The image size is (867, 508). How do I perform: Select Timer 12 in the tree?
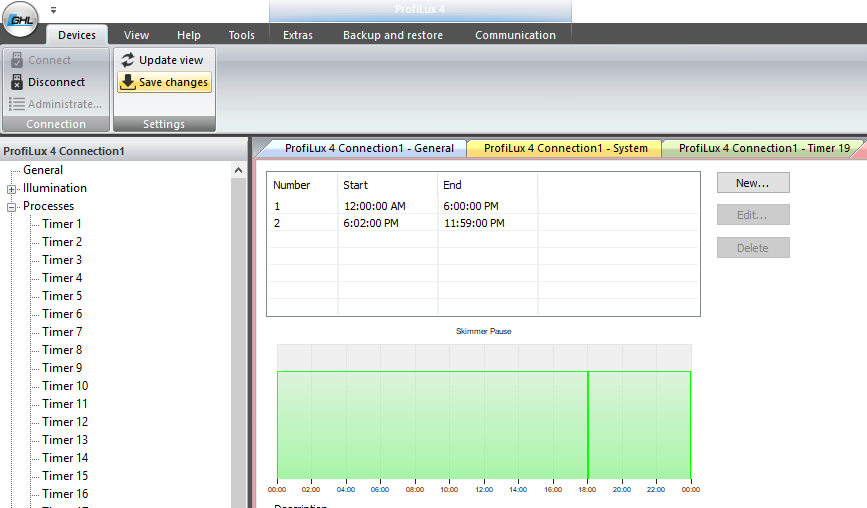pyautogui.click(x=65, y=422)
